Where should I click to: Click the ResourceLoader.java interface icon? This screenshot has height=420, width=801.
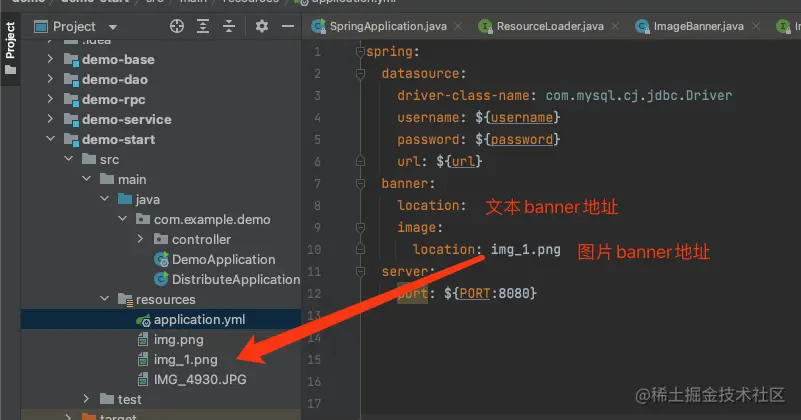point(485,26)
